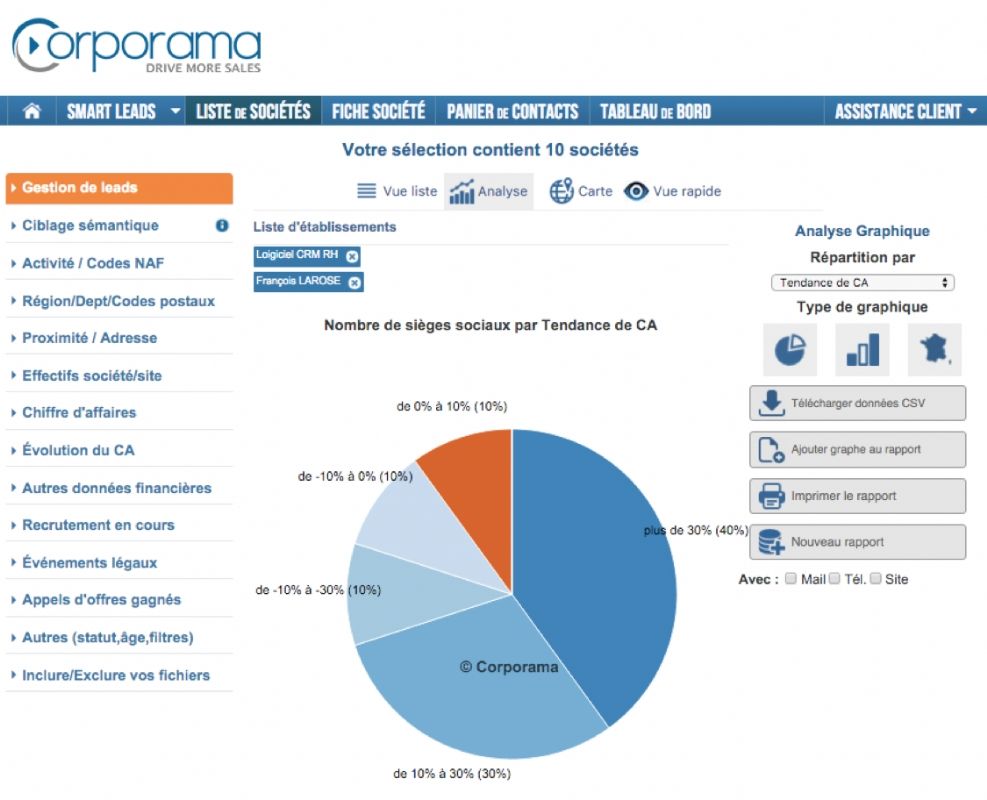Expand Autres données financières filter

116,488
